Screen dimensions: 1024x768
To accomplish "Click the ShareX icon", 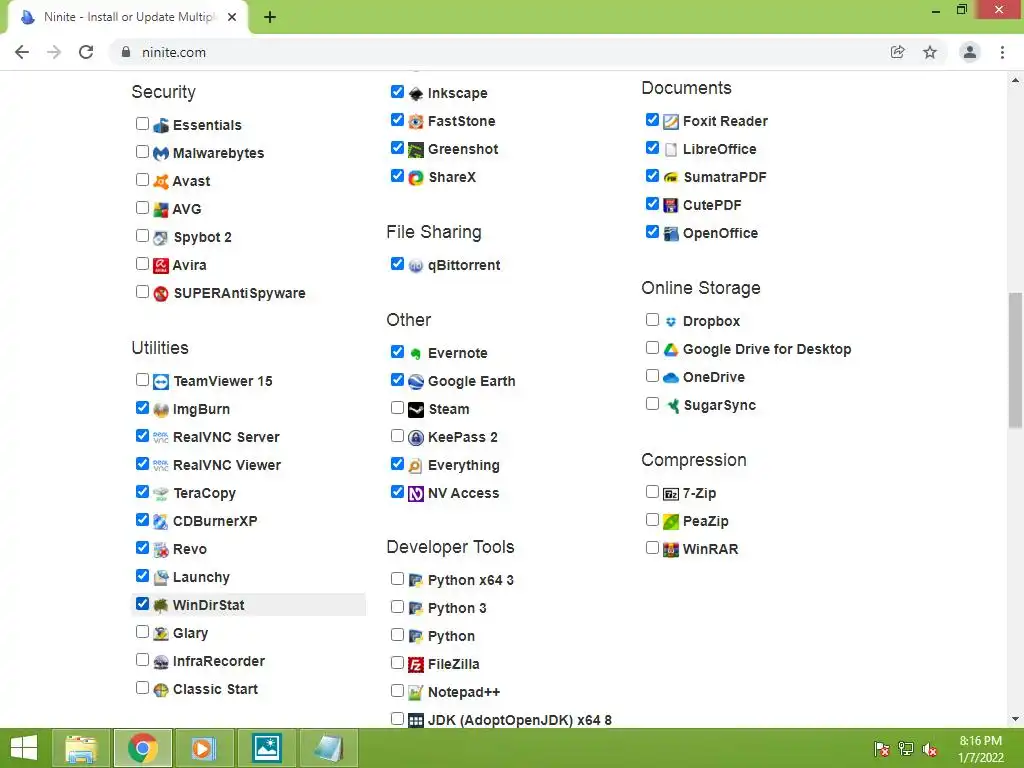I will (416, 178).
